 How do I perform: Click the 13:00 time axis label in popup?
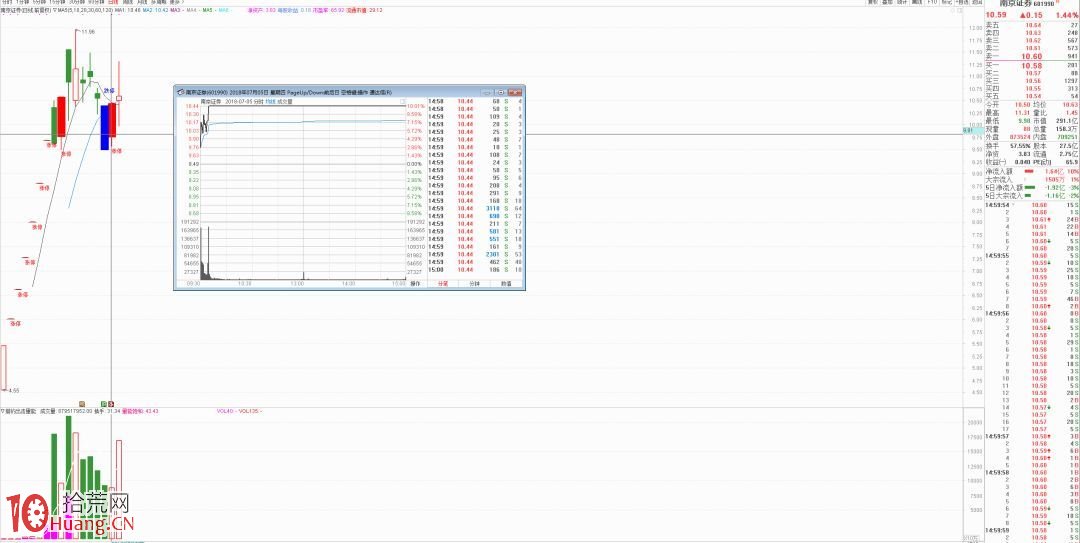click(x=297, y=283)
